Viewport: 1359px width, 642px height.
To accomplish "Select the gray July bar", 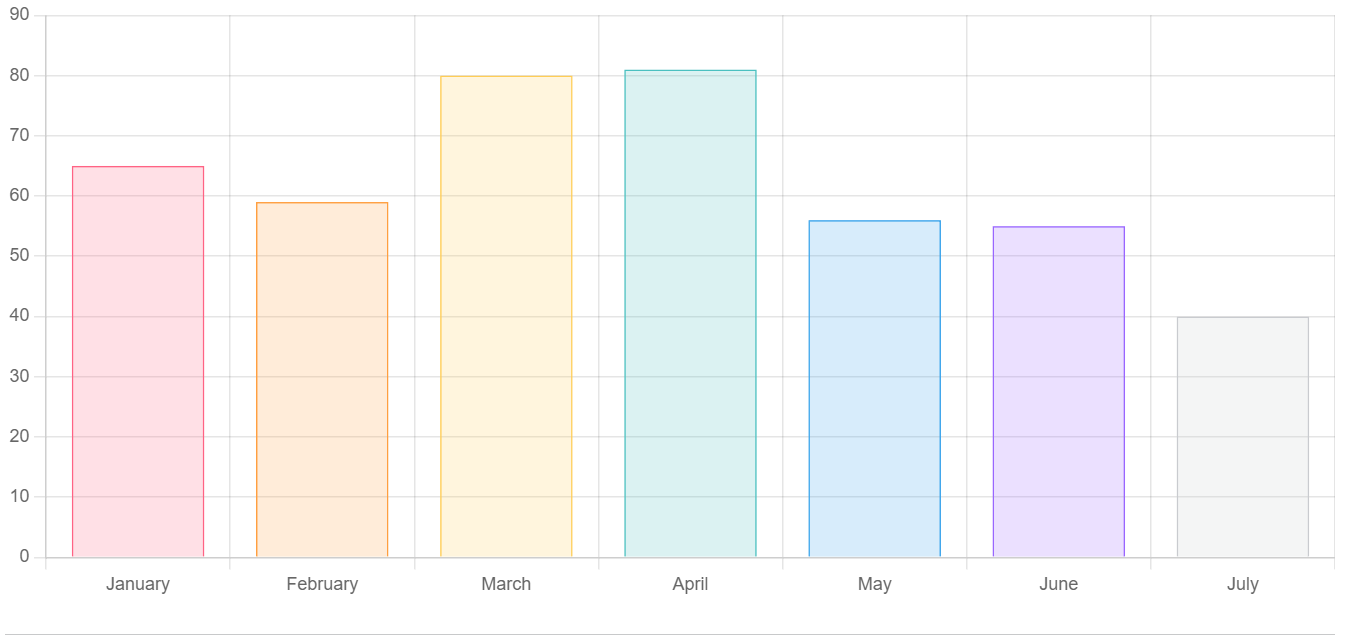I will (x=1242, y=436).
